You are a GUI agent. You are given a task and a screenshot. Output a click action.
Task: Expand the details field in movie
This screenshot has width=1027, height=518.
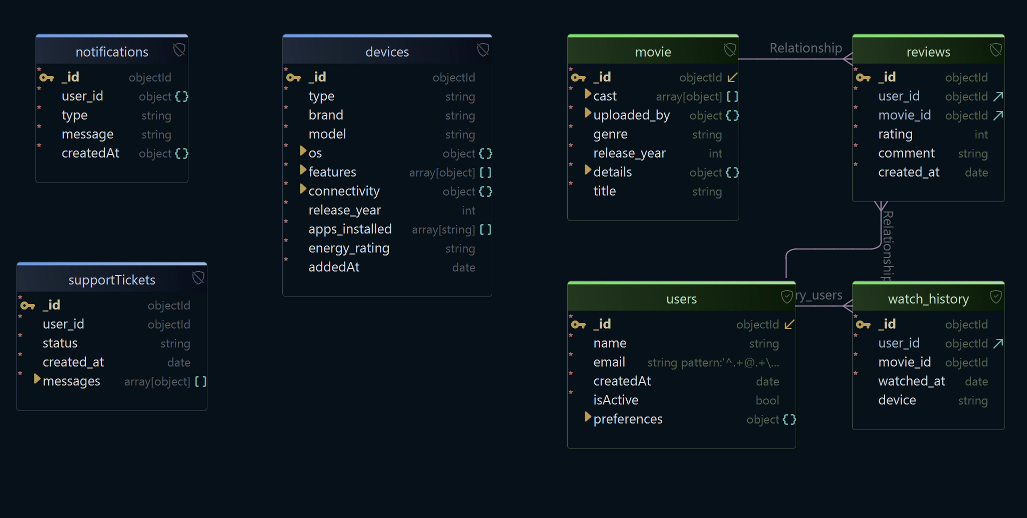point(588,170)
